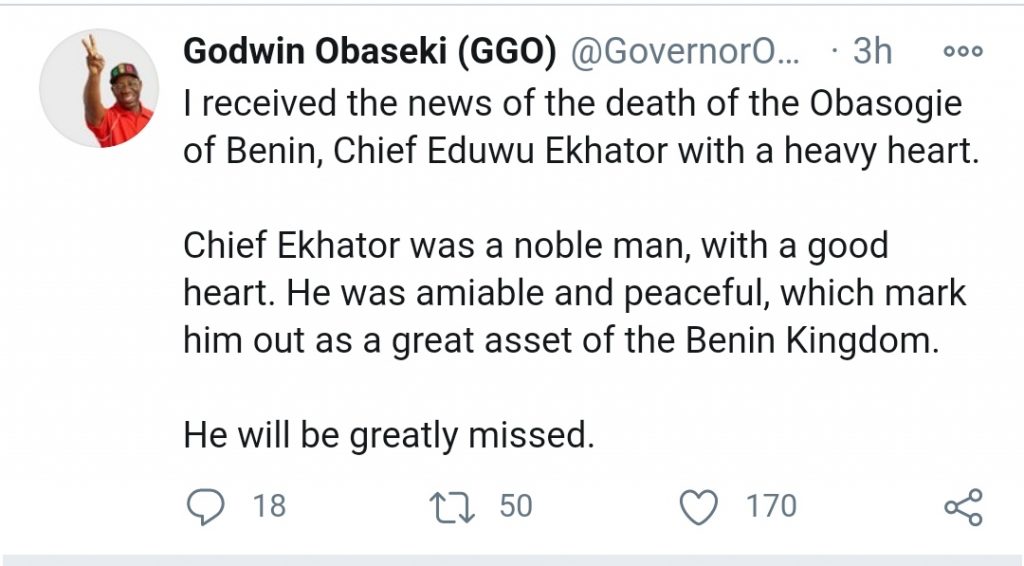Click the reply speech bubble icon
The width and height of the screenshot is (1024, 566).
(x=207, y=506)
